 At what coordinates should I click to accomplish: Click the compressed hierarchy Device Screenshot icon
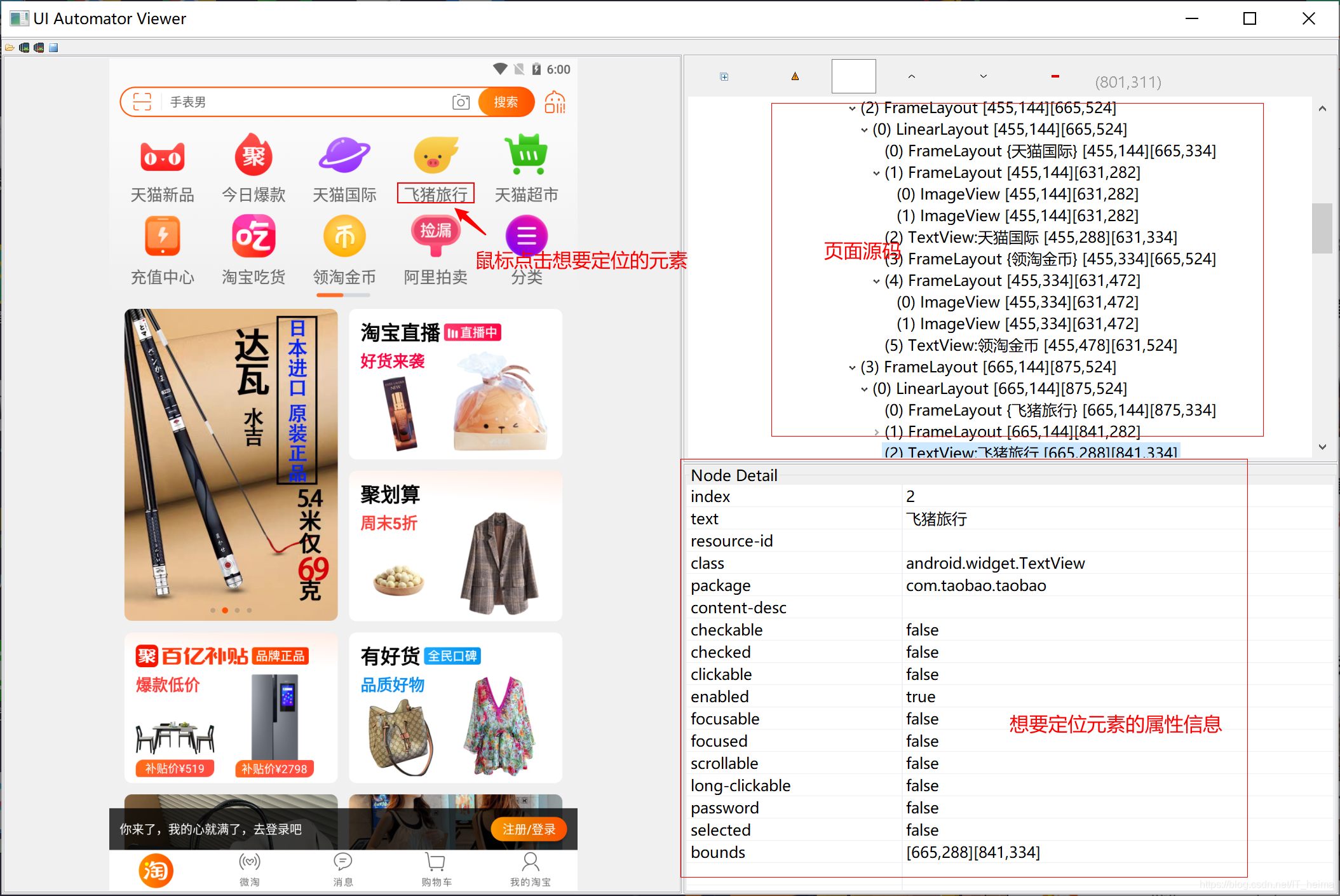click(39, 48)
